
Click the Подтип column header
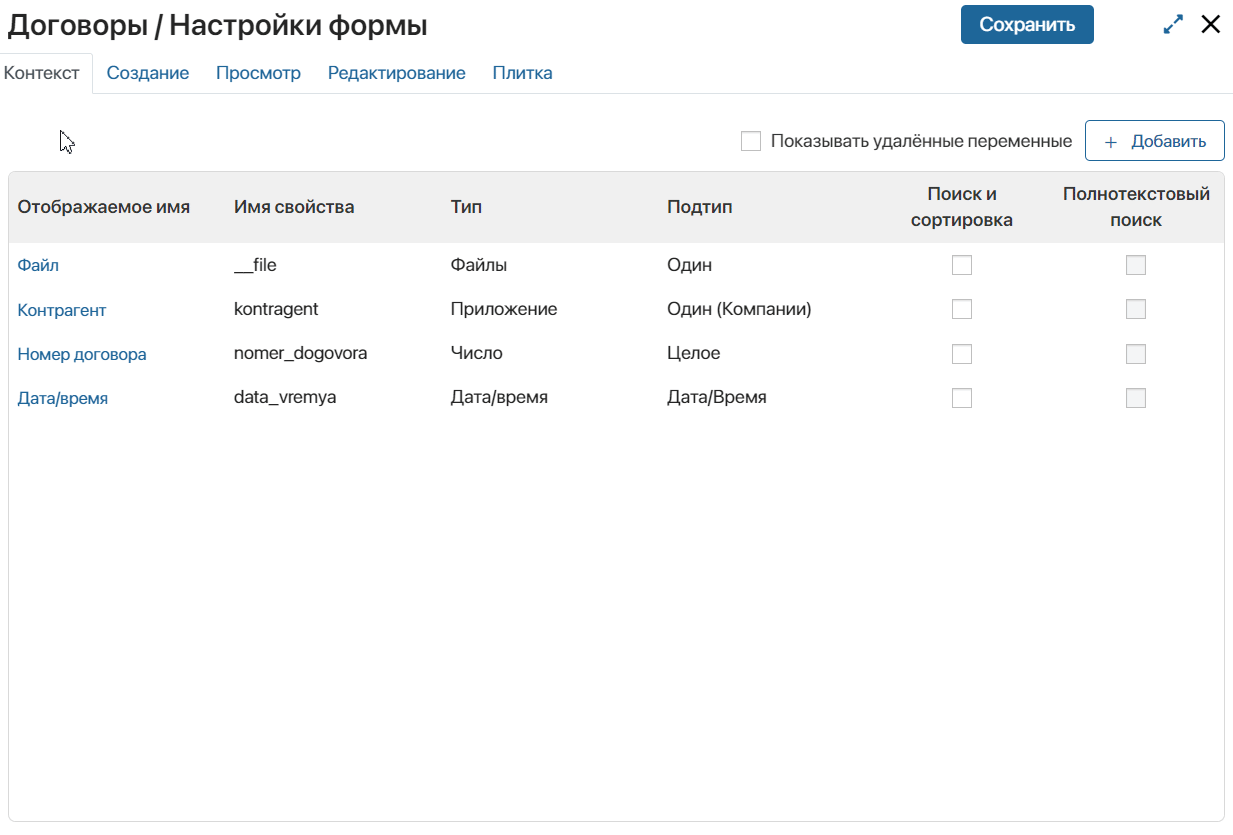(x=700, y=207)
